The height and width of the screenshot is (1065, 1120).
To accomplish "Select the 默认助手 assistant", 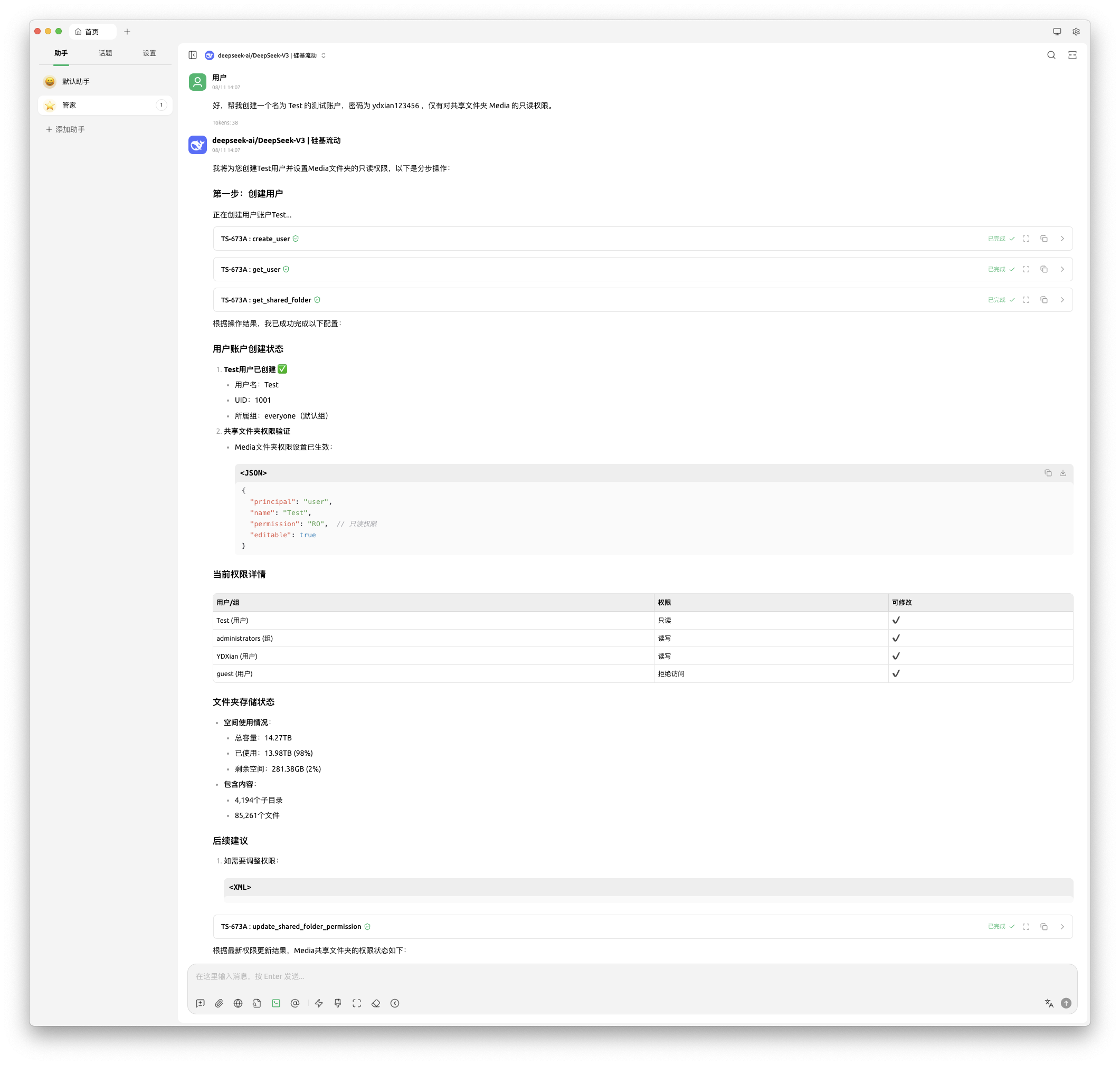I will point(76,81).
